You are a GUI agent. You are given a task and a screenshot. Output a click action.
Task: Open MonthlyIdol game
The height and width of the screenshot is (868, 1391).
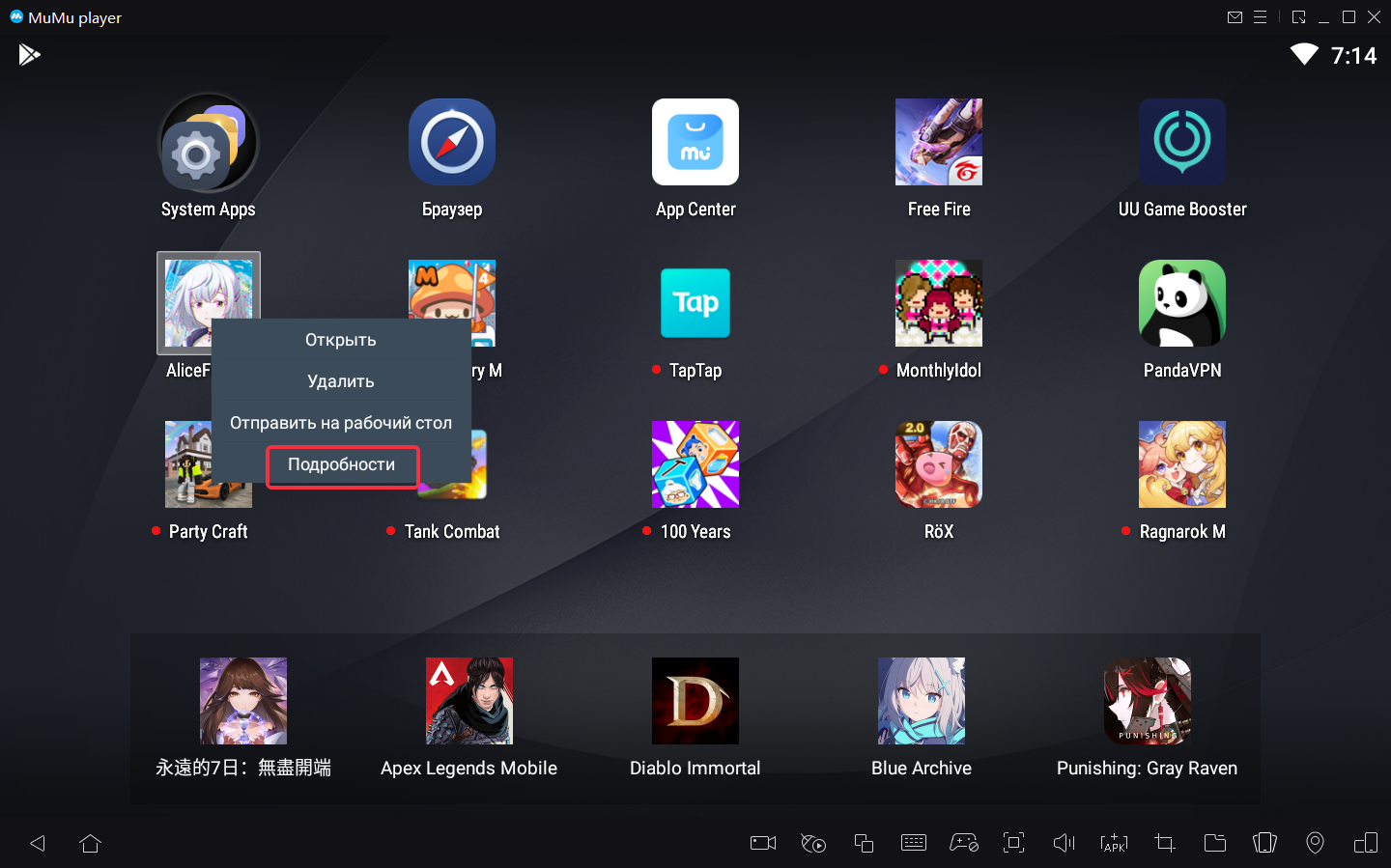click(x=939, y=303)
